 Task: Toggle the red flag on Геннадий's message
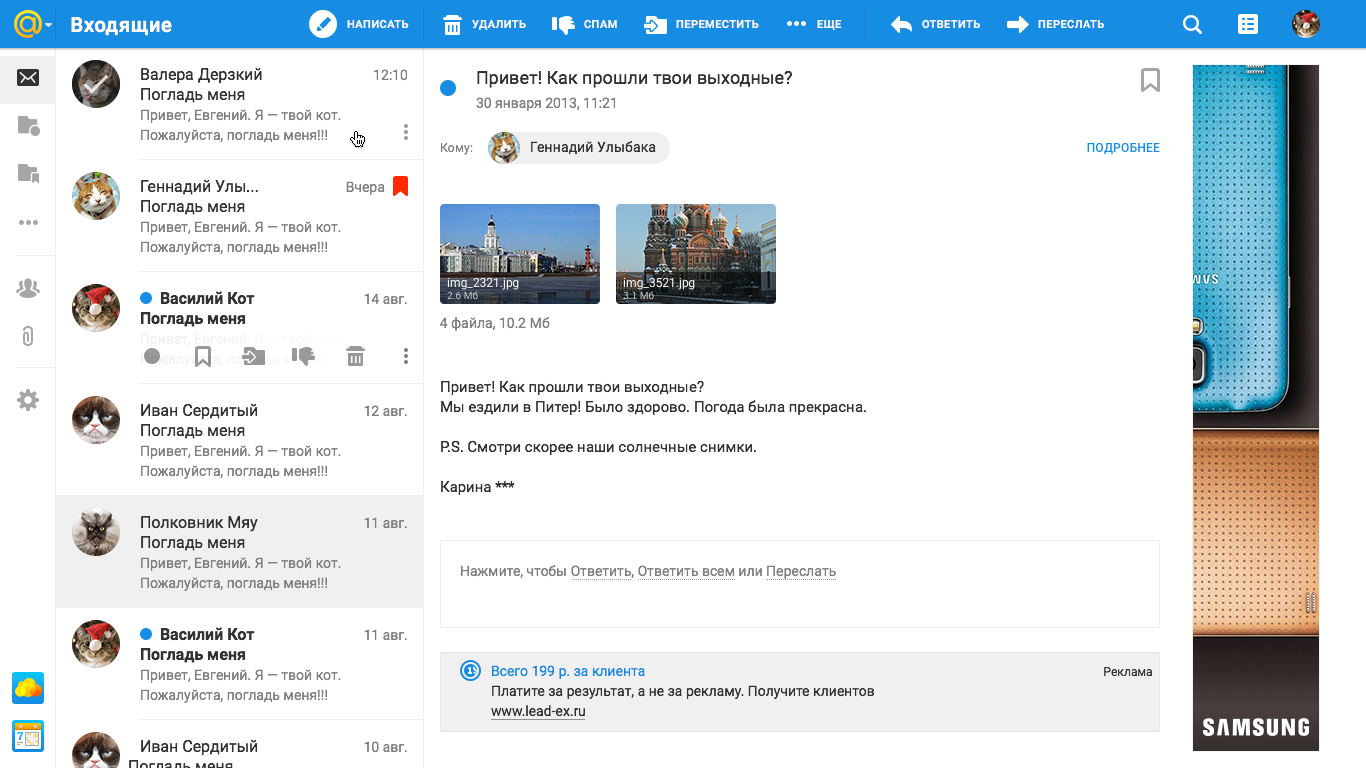(x=400, y=186)
